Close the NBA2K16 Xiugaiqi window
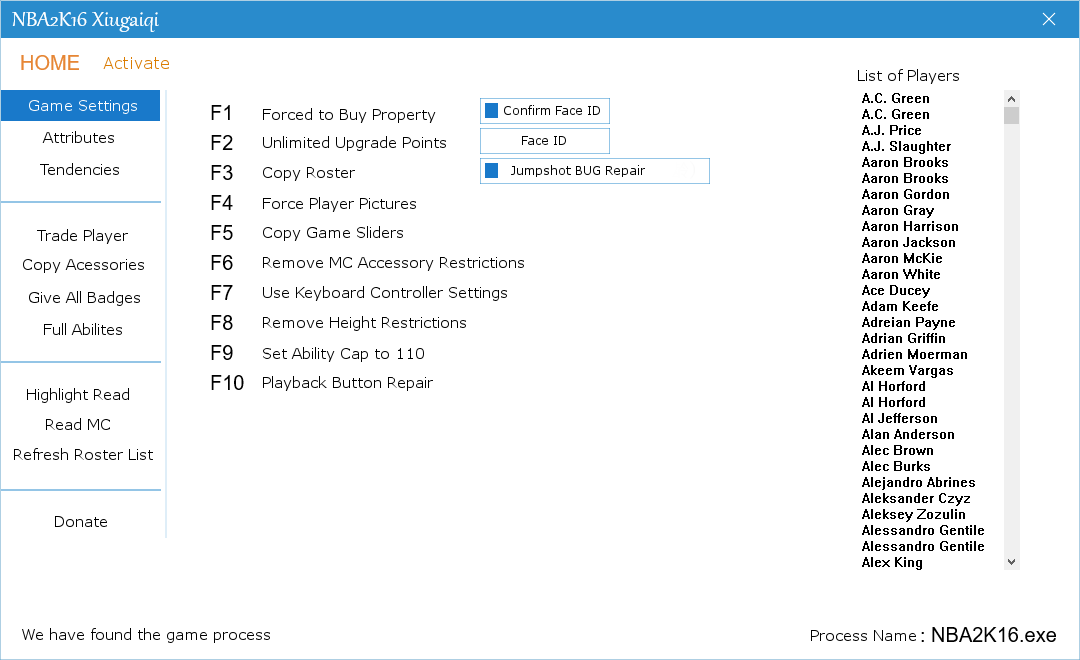The width and height of the screenshot is (1080, 660). click(x=1048, y=19)
